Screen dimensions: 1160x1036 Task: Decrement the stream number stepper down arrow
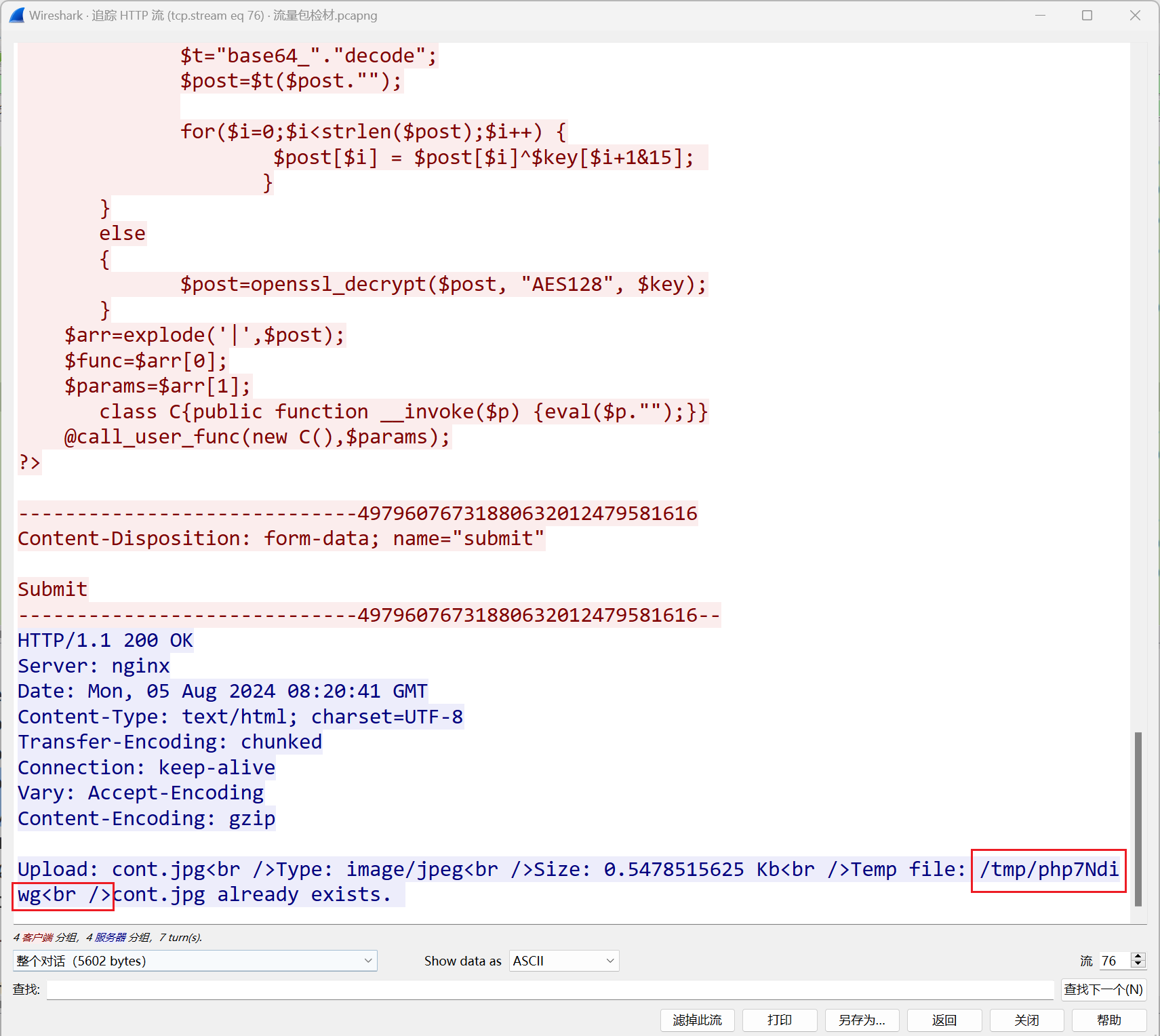[x=1138, y=965]
